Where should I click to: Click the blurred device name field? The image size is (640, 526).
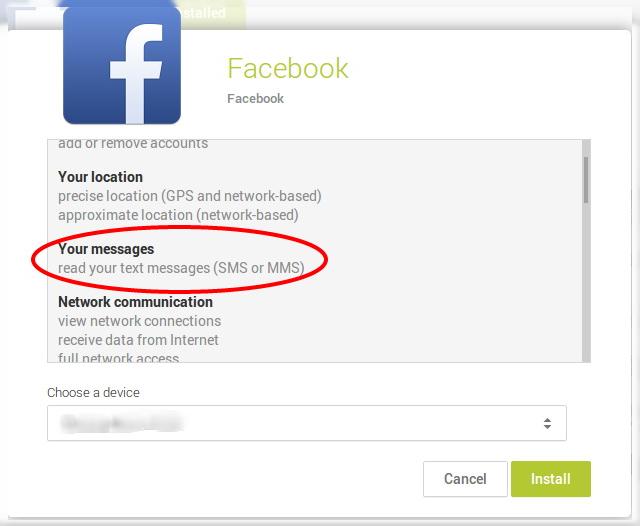(121, 423)
